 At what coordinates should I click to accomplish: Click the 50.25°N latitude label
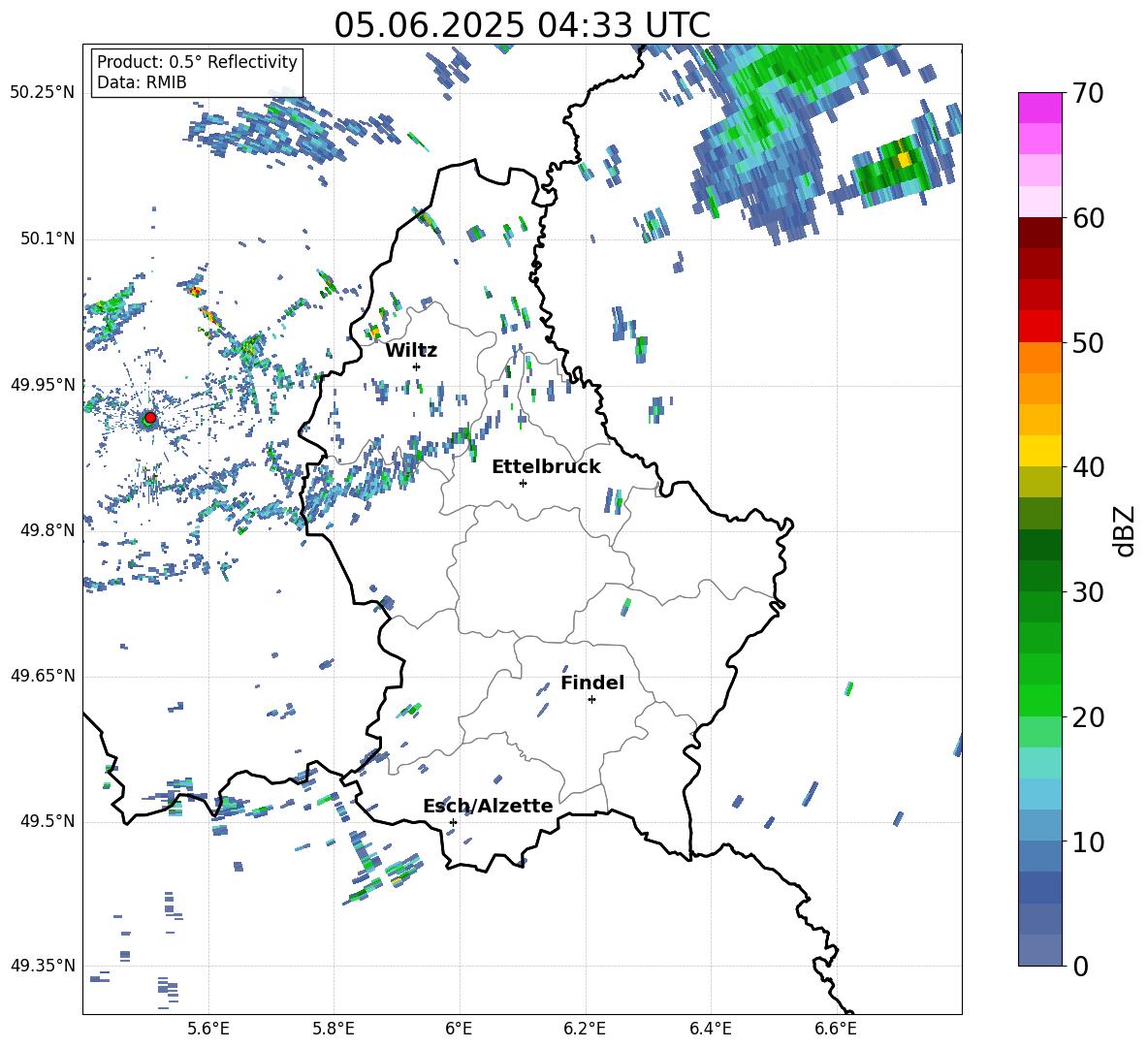(x=43, y=93)
